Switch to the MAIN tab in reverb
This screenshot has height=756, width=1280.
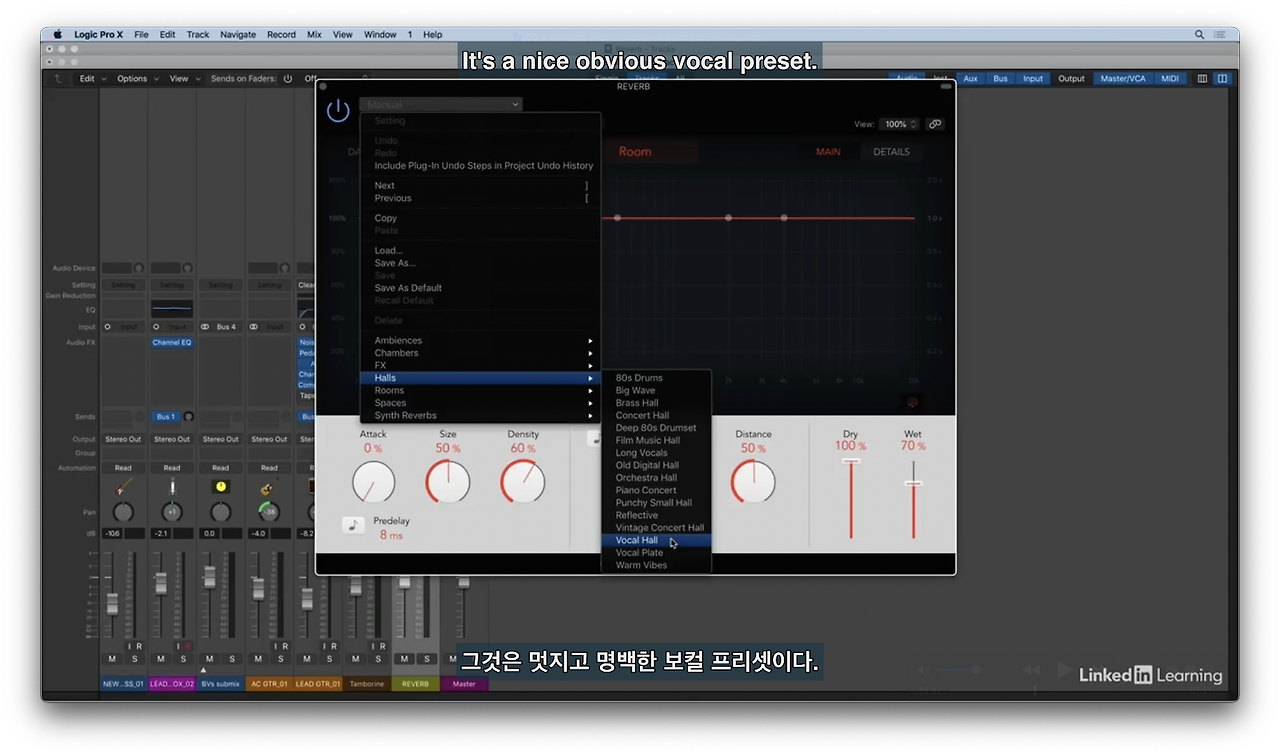(828, 152)
